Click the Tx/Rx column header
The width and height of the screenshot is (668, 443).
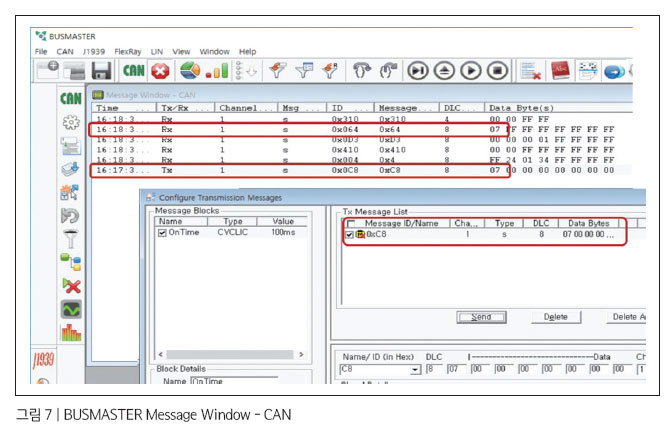pyautogui.click(x=186, y=108)
